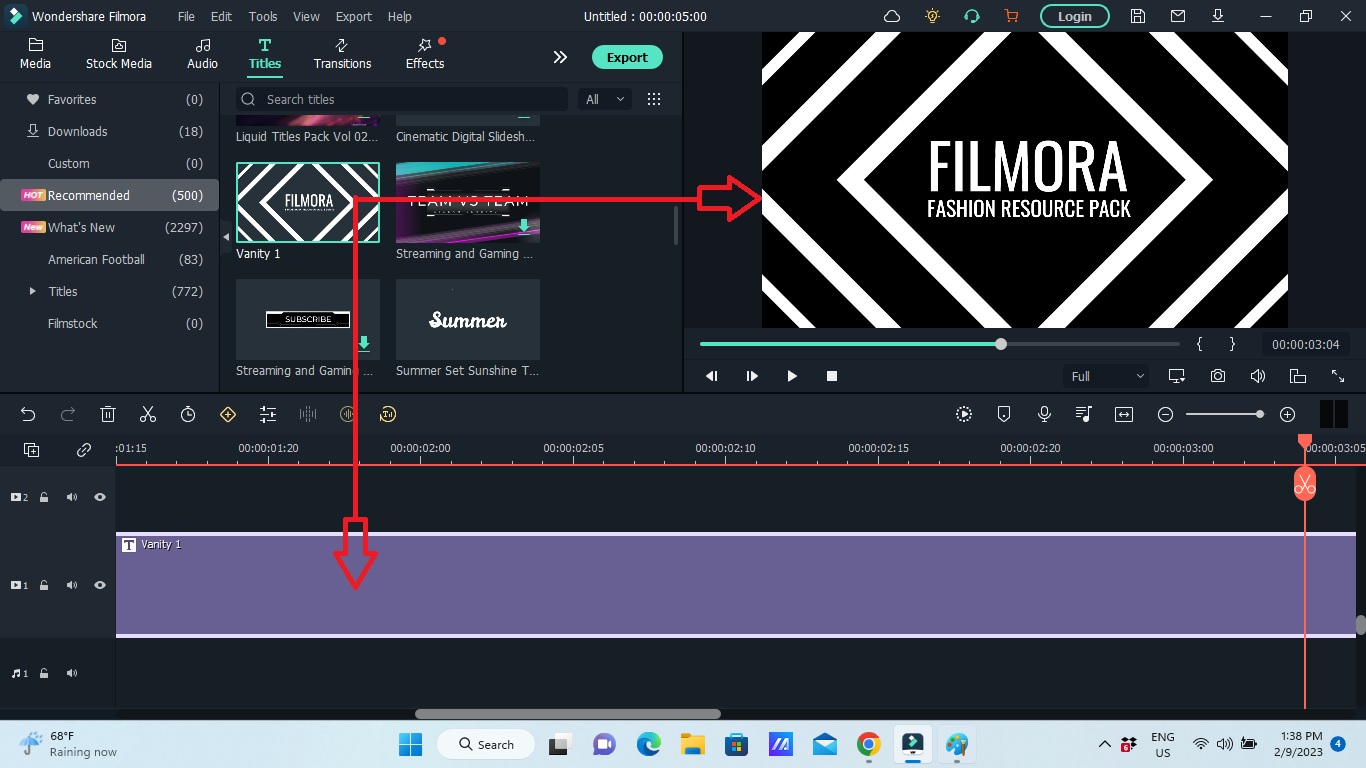Open the View menu
This screenshot has height=768, width=1366.
306,16
